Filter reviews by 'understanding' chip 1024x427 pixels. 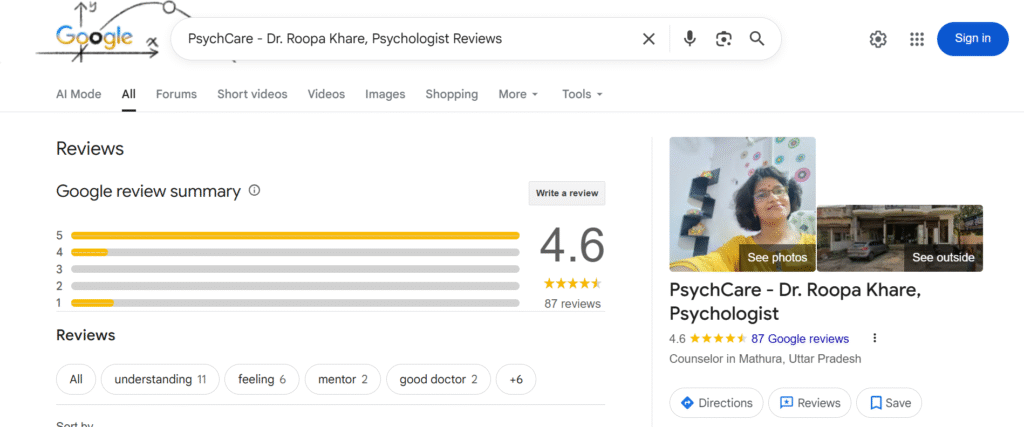click(160, 380)
